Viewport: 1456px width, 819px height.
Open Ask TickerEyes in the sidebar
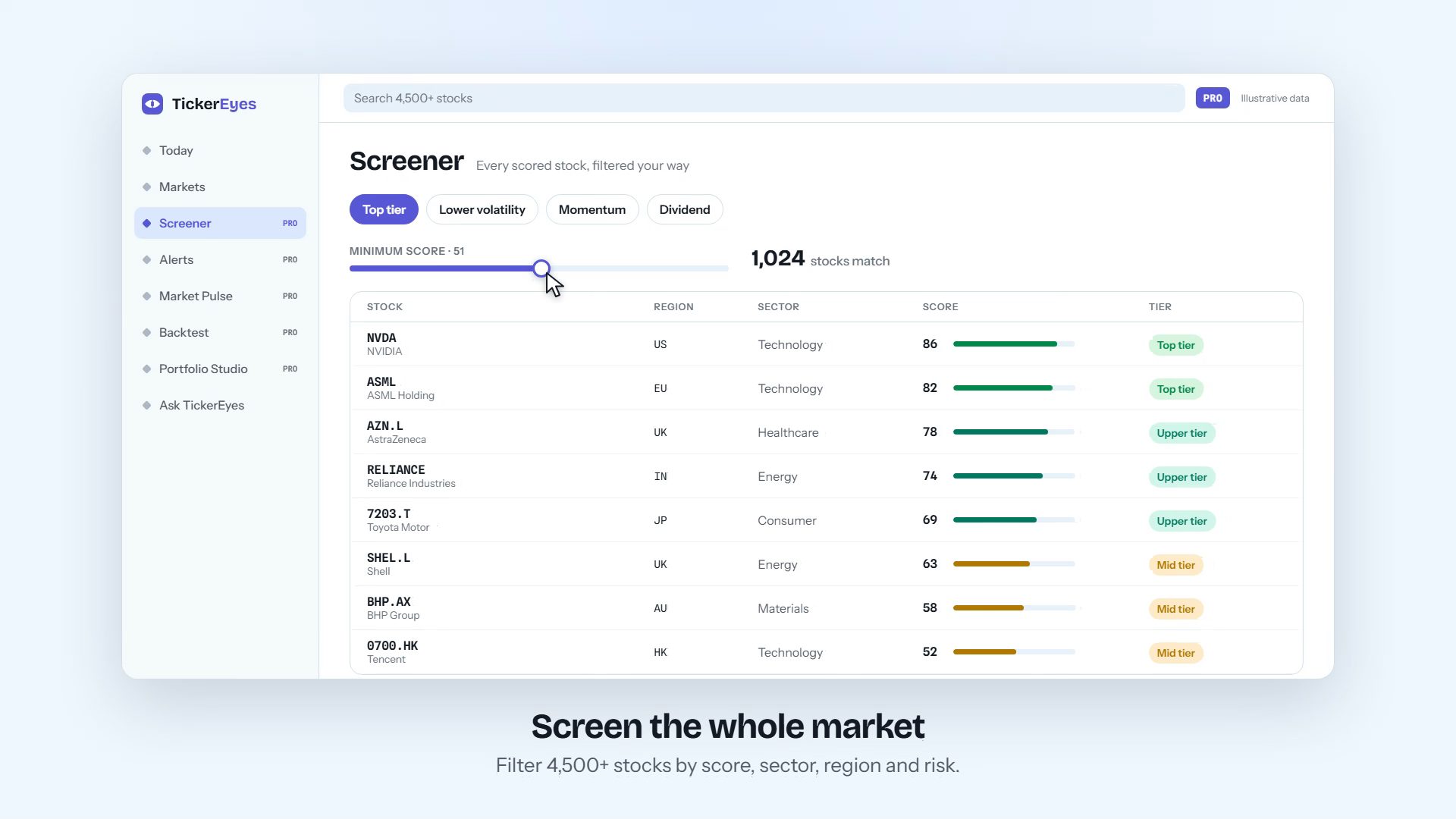pos(220,405)
